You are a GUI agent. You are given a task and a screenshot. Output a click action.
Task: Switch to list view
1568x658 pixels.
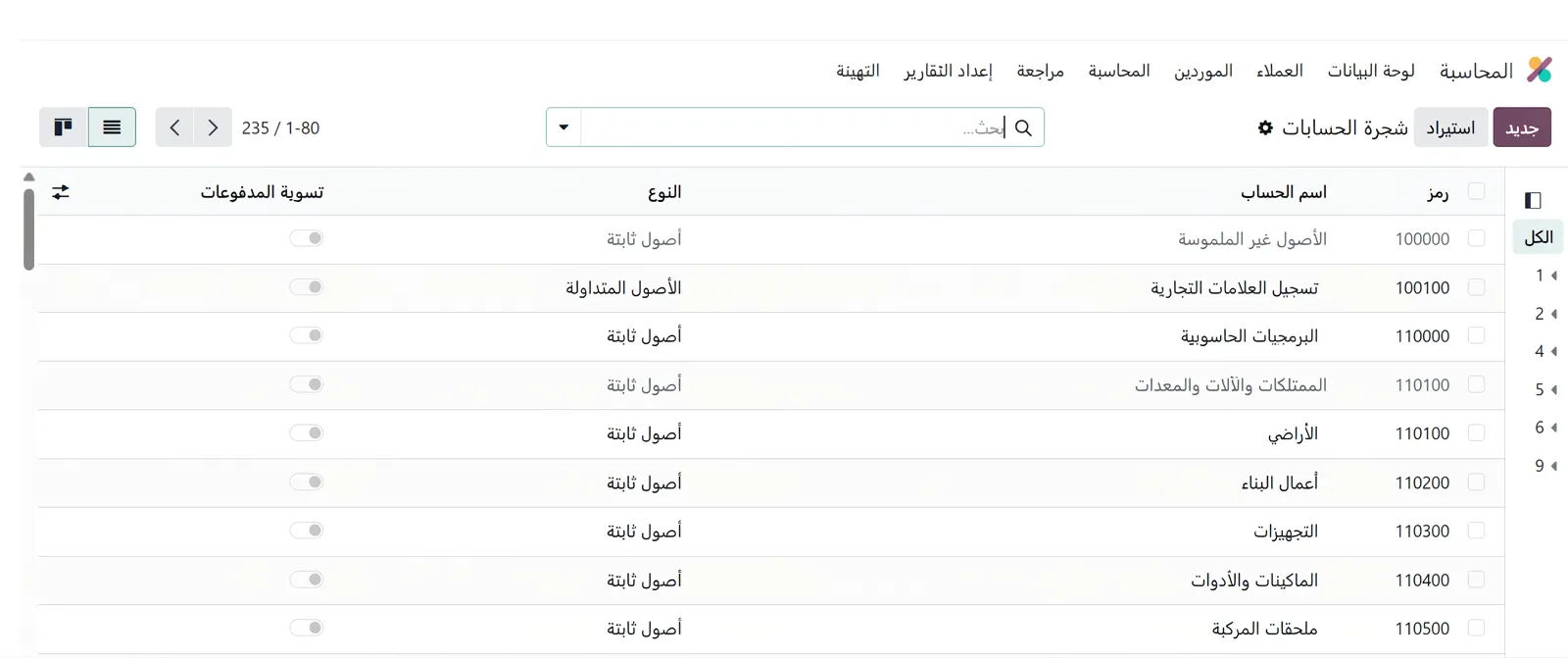[112, 127]
